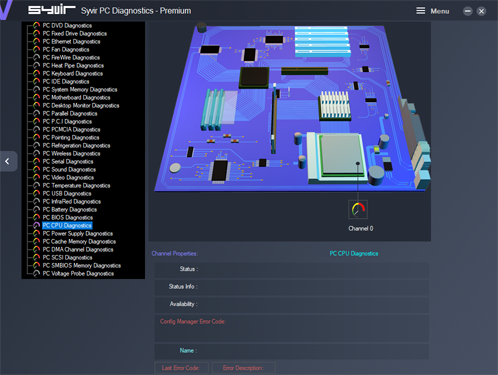Click gauge icon beside PC Fan Diagnostics
The width and height of the screenshot is (498, 375).
[36, 49]
